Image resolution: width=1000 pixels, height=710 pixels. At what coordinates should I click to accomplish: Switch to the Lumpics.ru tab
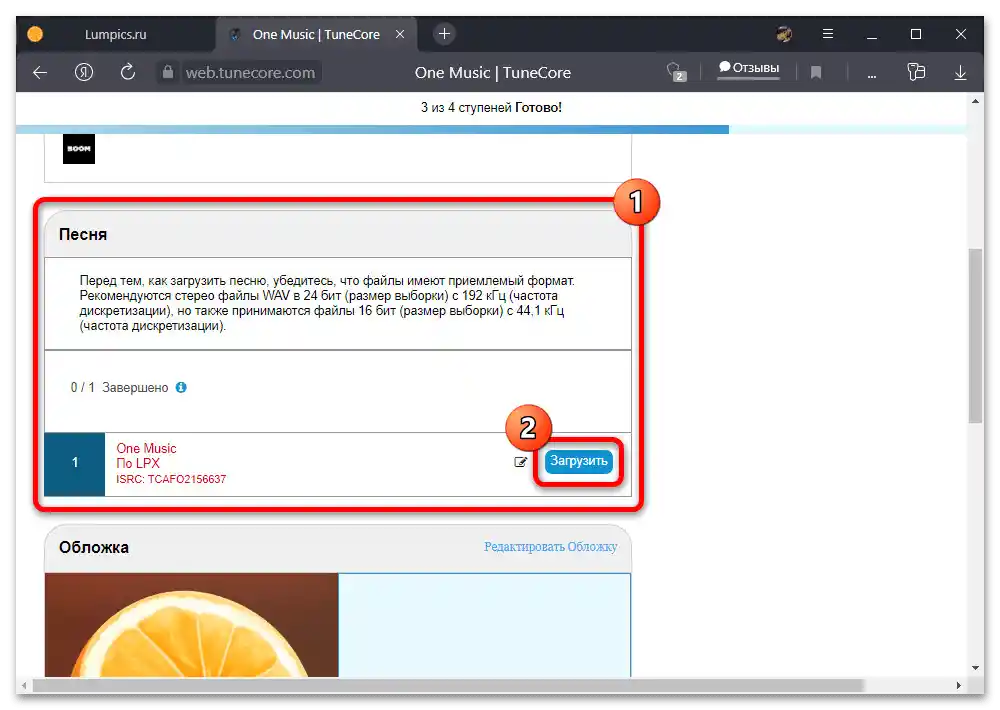click(x=115, y=34)
